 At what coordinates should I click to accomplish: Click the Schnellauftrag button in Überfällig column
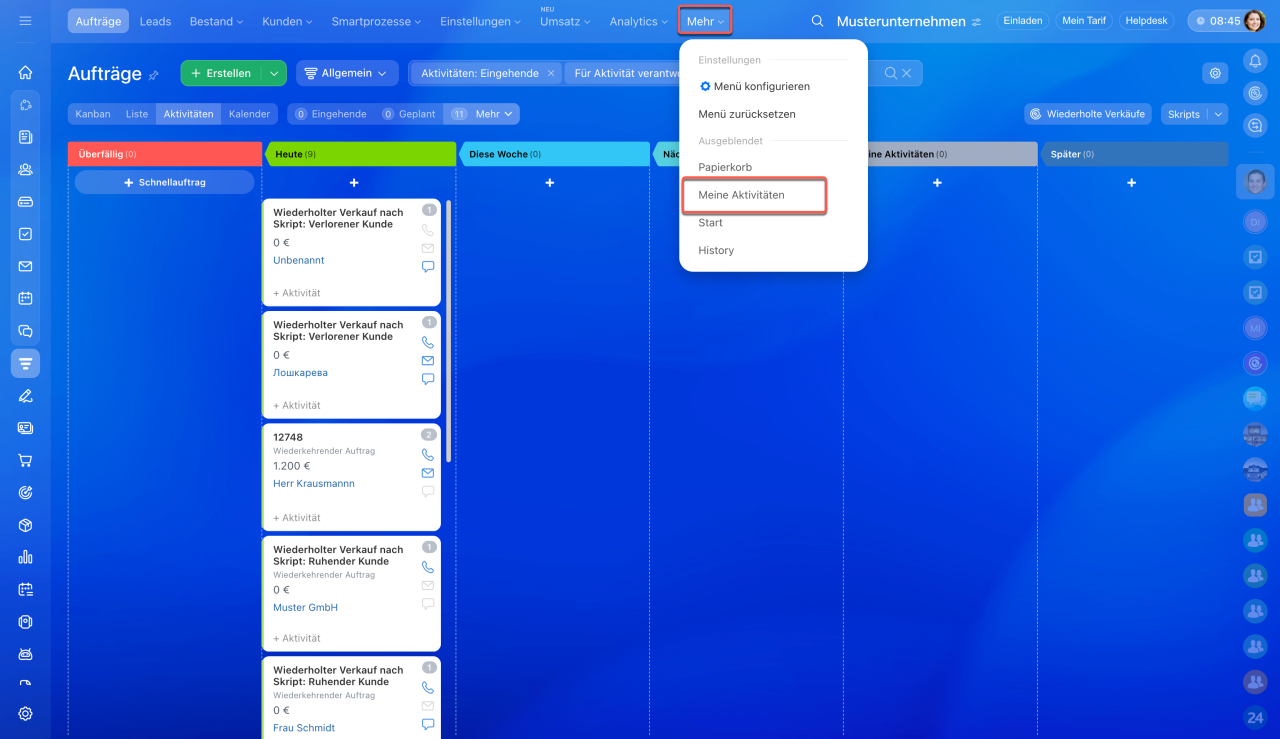coord(165,182)
